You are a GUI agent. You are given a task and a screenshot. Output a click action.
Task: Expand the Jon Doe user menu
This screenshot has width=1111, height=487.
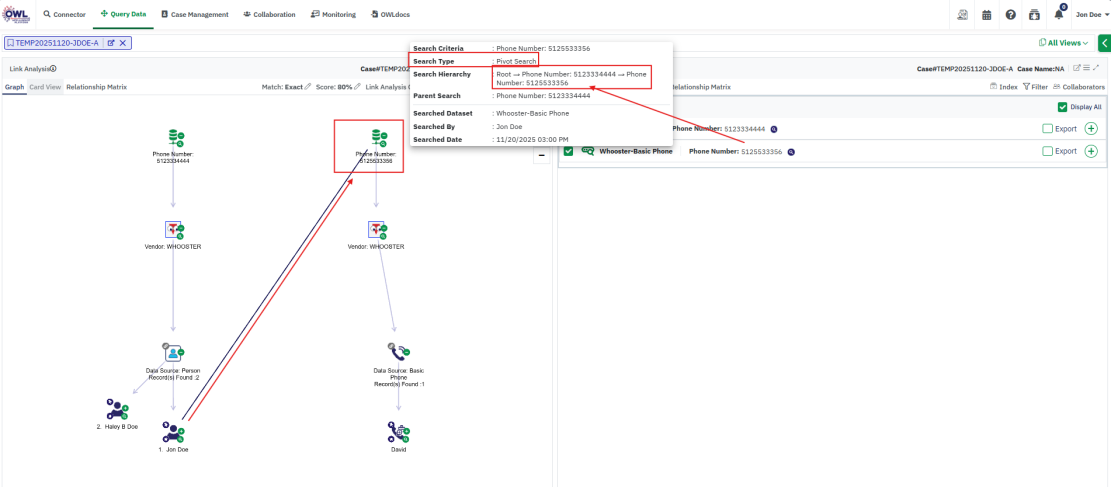[1092, 15]
